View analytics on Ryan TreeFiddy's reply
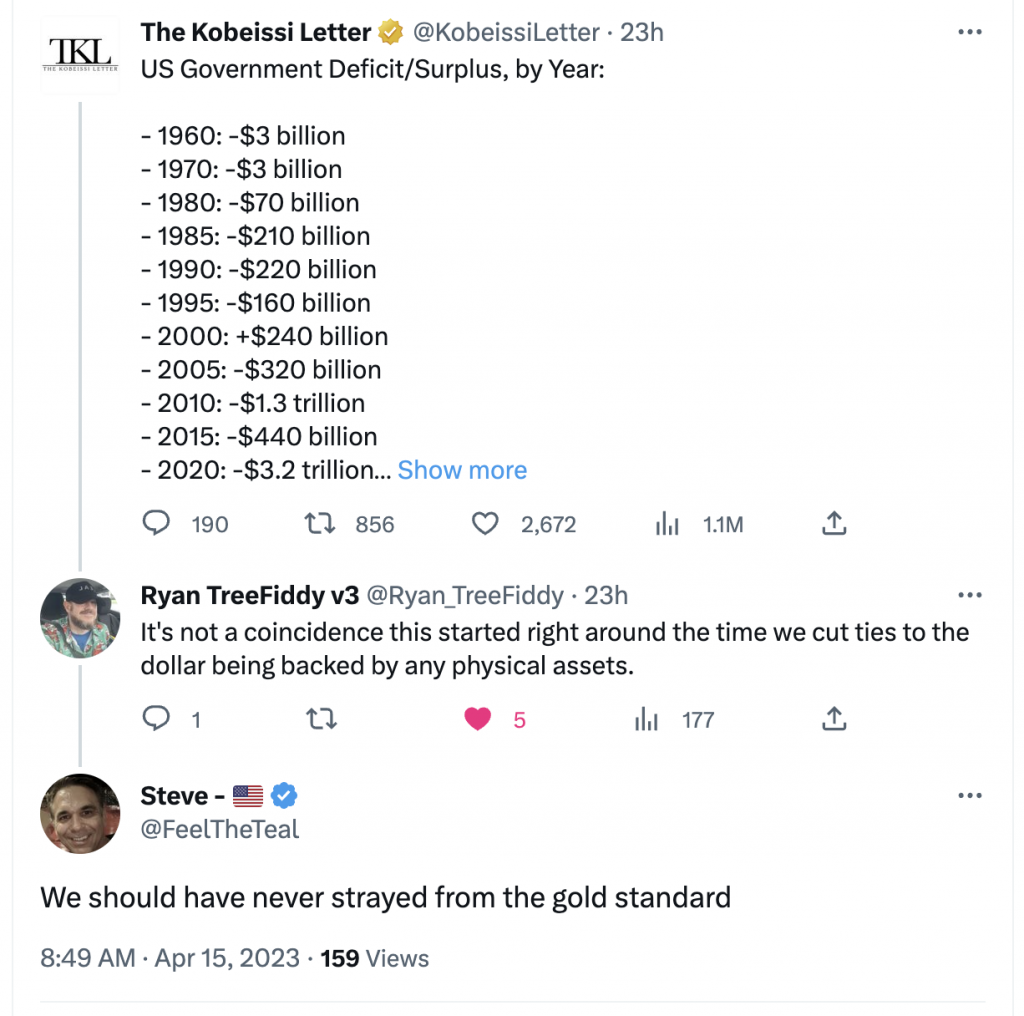Viewport: 1024px width, 1016px height. (647, 719)
